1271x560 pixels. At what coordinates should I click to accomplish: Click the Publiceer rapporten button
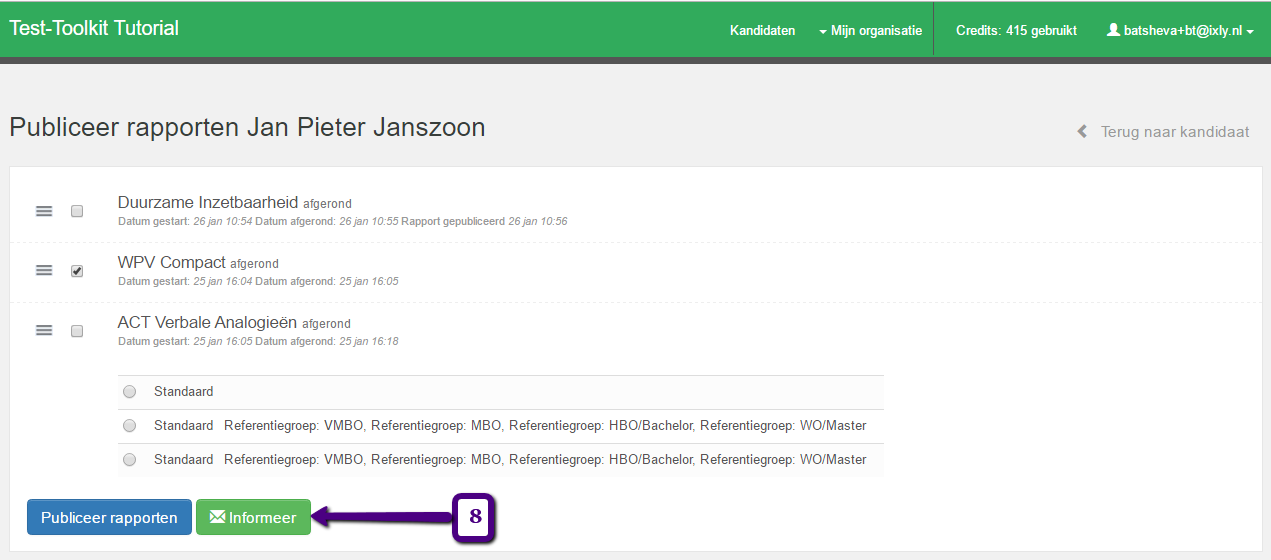109,517
